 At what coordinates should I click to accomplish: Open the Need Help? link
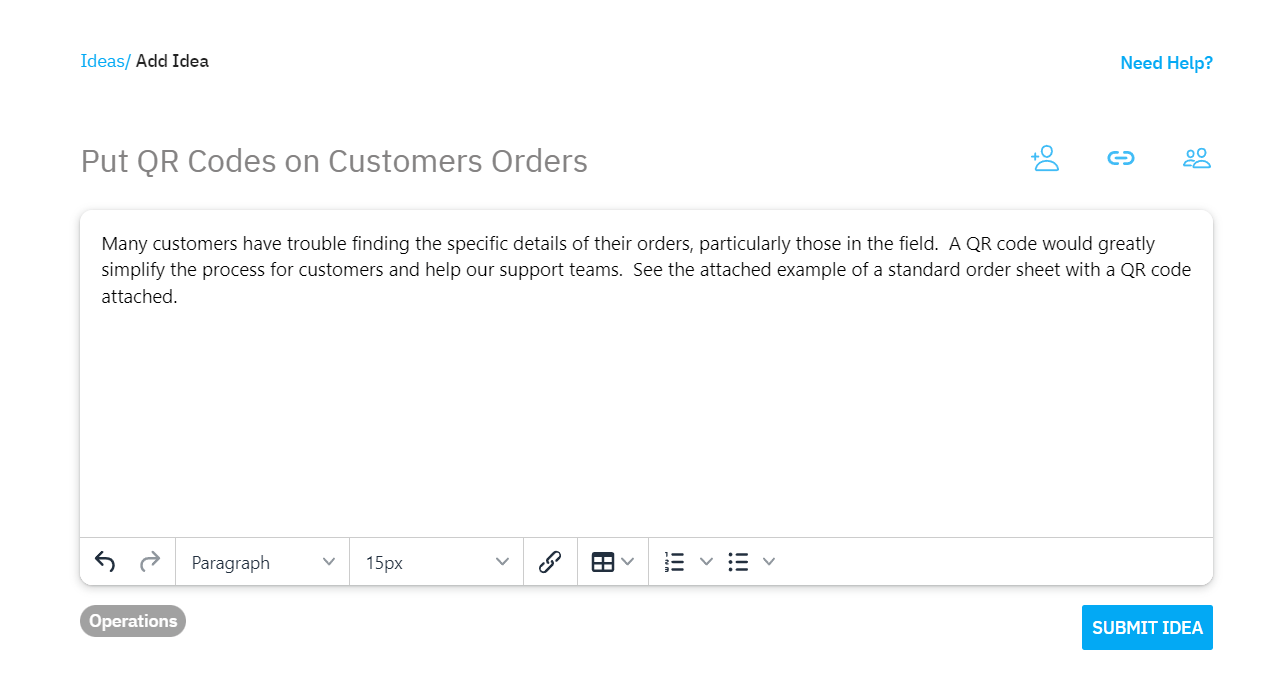1166,63
